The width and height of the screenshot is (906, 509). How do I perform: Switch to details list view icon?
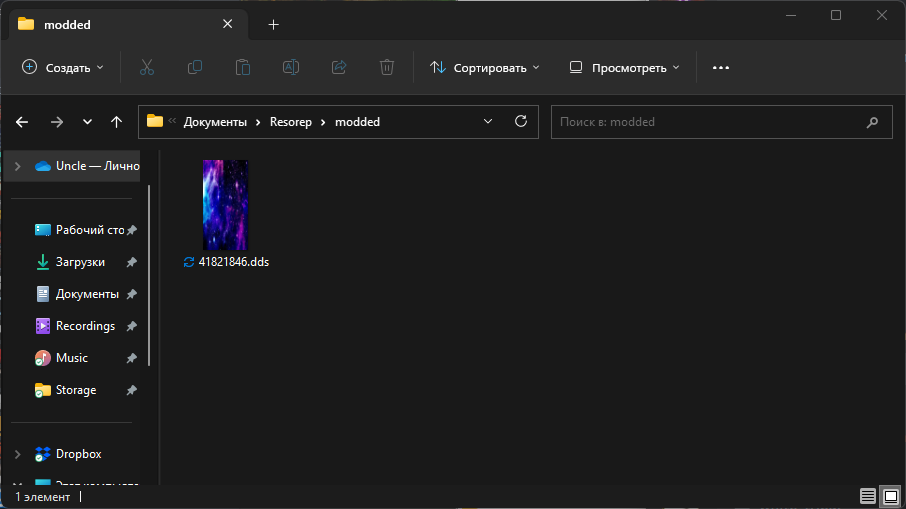867,496
